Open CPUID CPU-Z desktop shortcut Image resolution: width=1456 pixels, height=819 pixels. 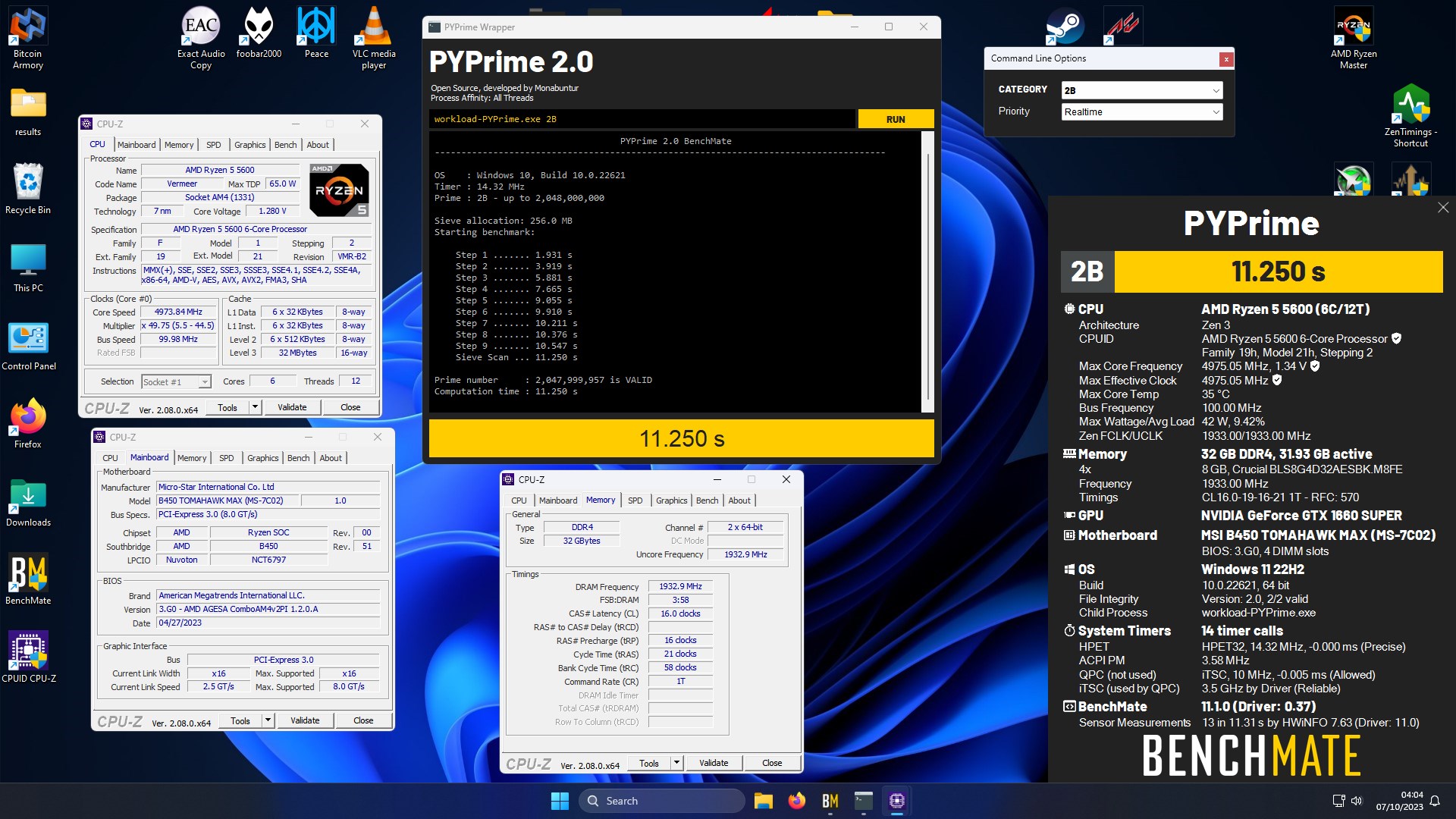[28, 657]
